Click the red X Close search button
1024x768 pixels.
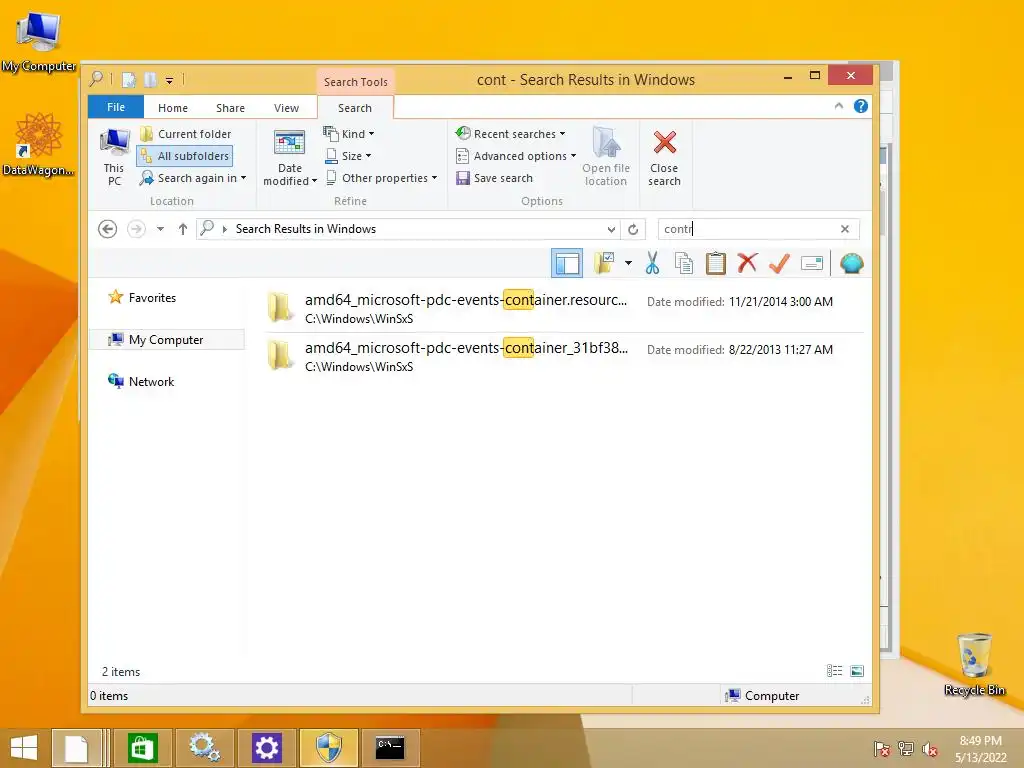pyautogui.click(x=665, y=157)
